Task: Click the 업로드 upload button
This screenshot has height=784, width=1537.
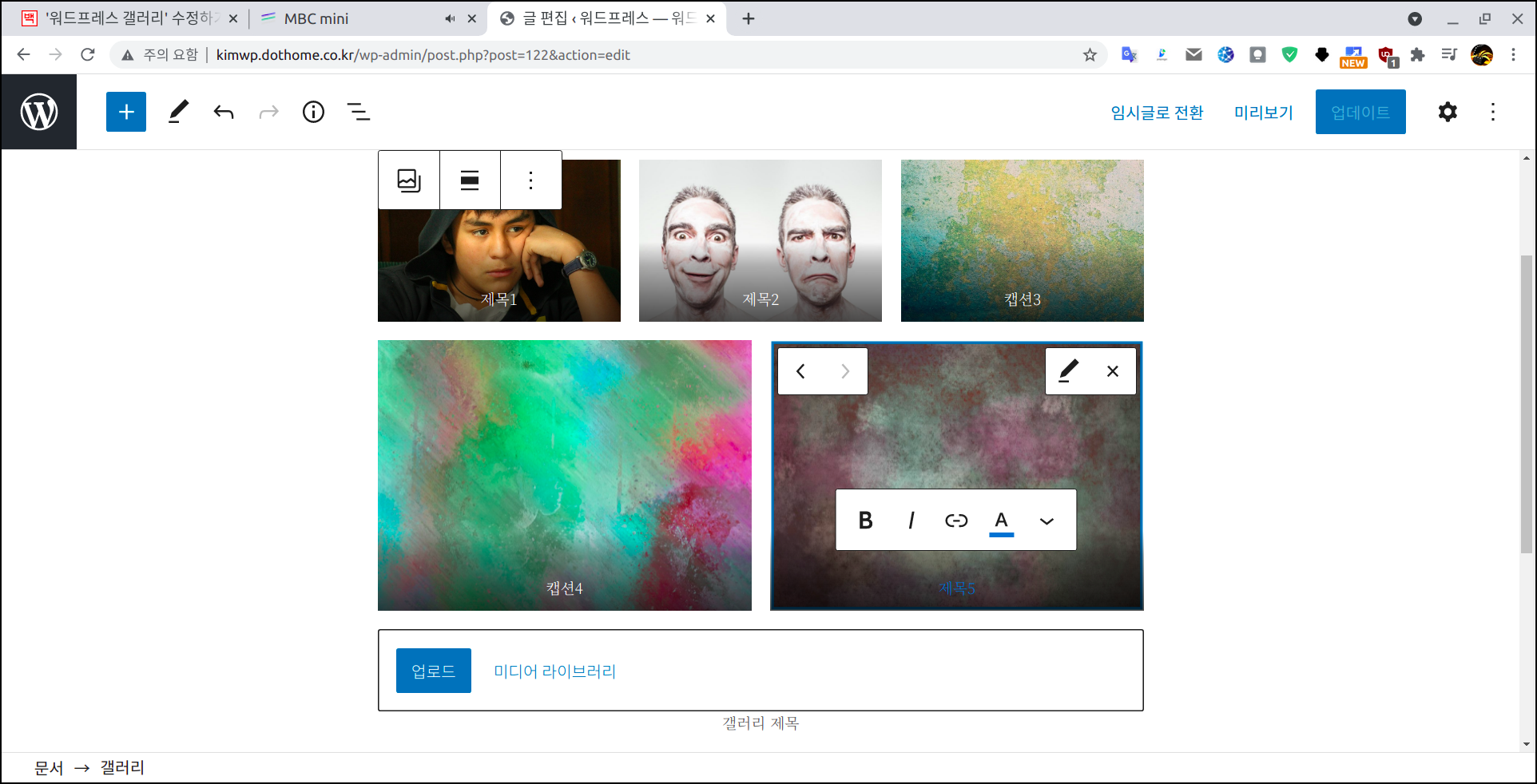Action: pos(434,671)
